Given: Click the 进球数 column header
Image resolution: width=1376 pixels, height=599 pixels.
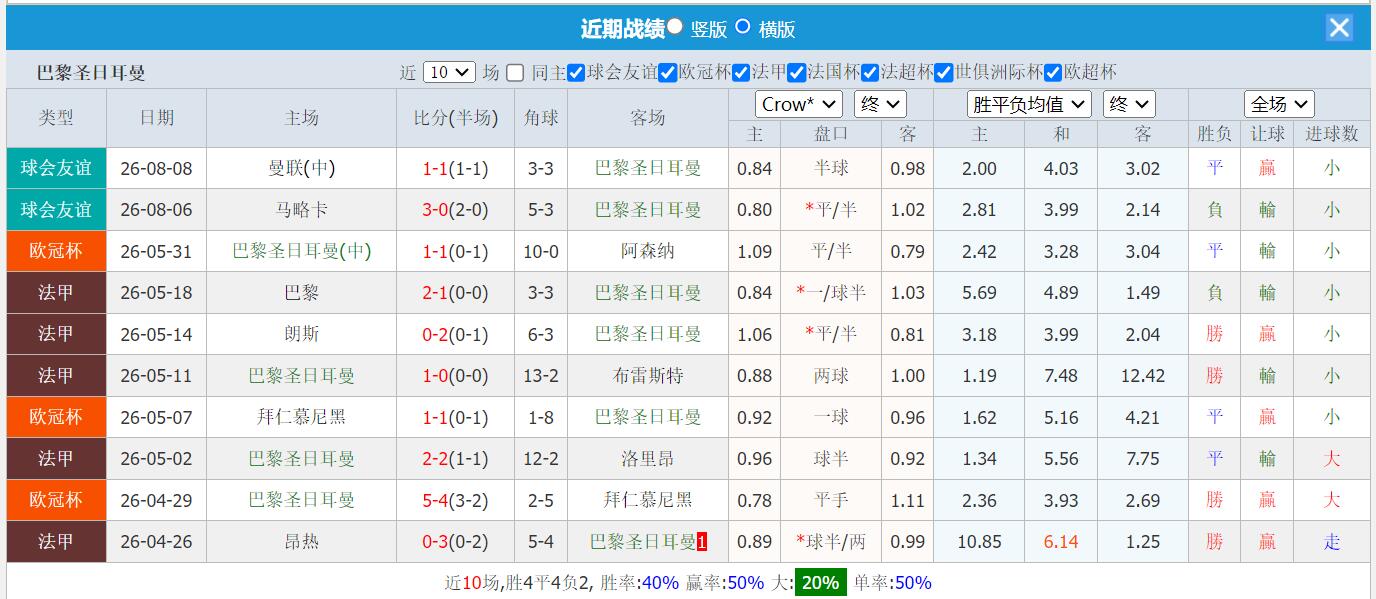Looking at the screenshot, I should point(1331,134).
